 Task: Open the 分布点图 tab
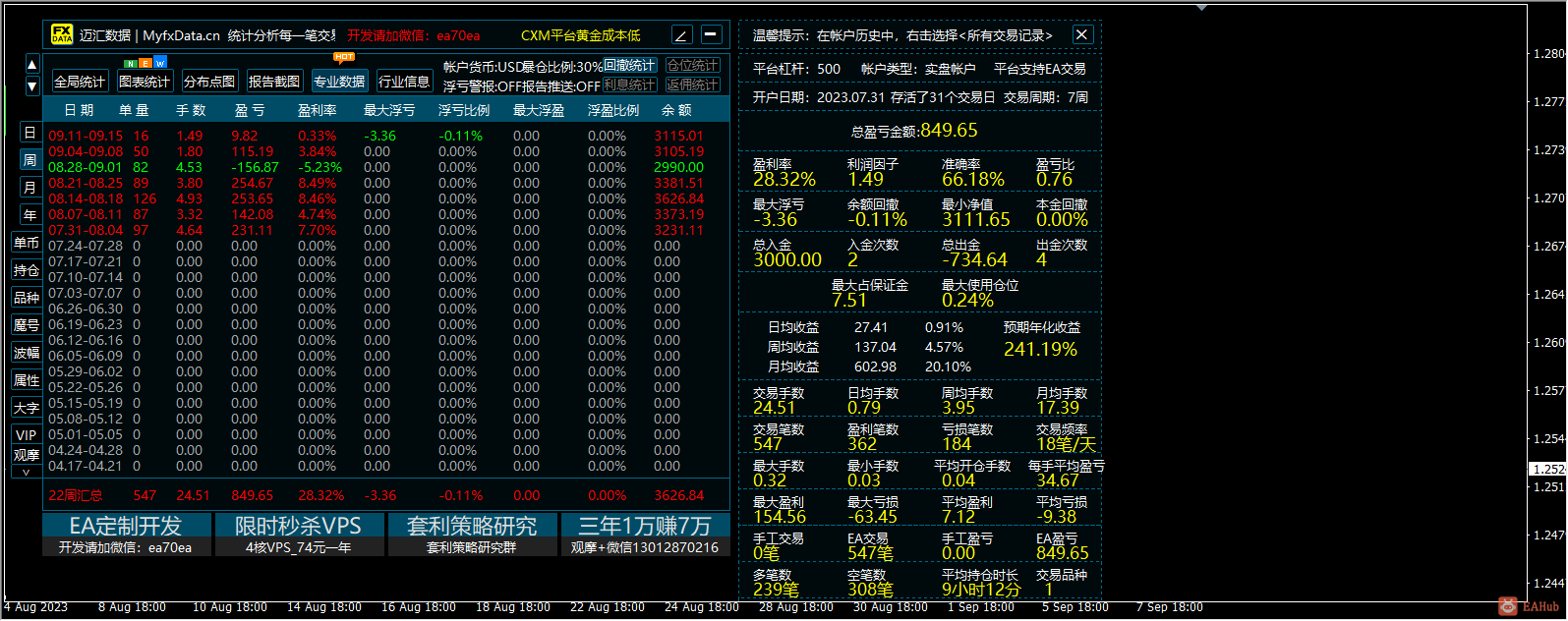[x=209, y=82]
